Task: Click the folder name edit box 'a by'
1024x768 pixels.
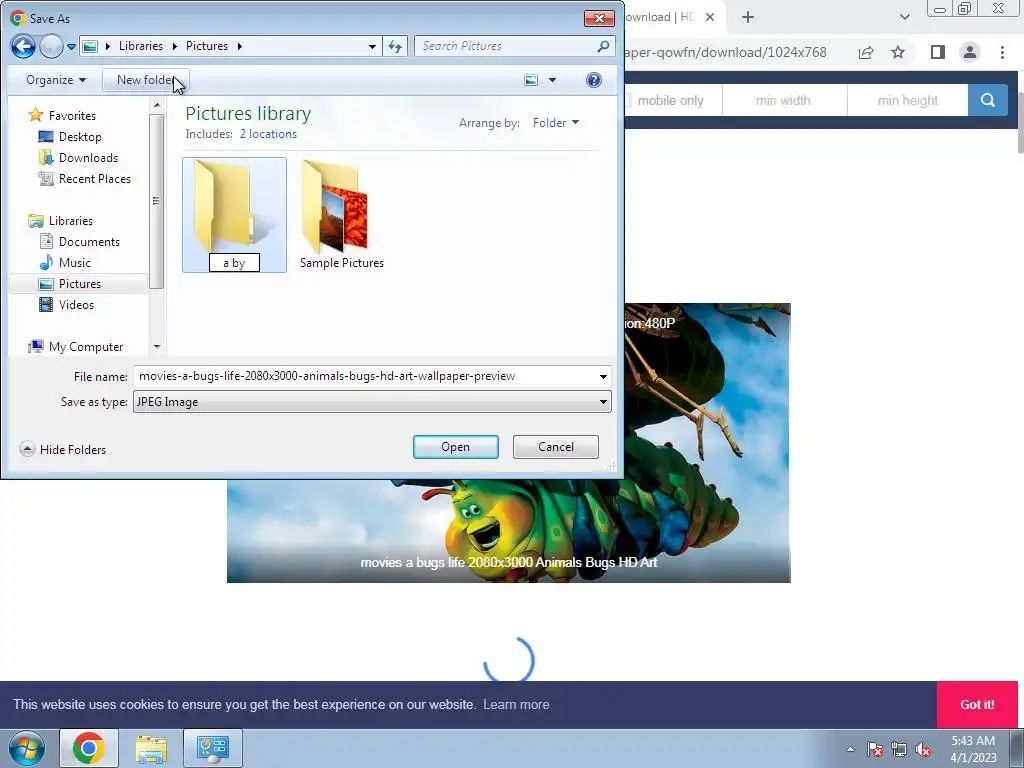Action: click(x=234, y=263)
